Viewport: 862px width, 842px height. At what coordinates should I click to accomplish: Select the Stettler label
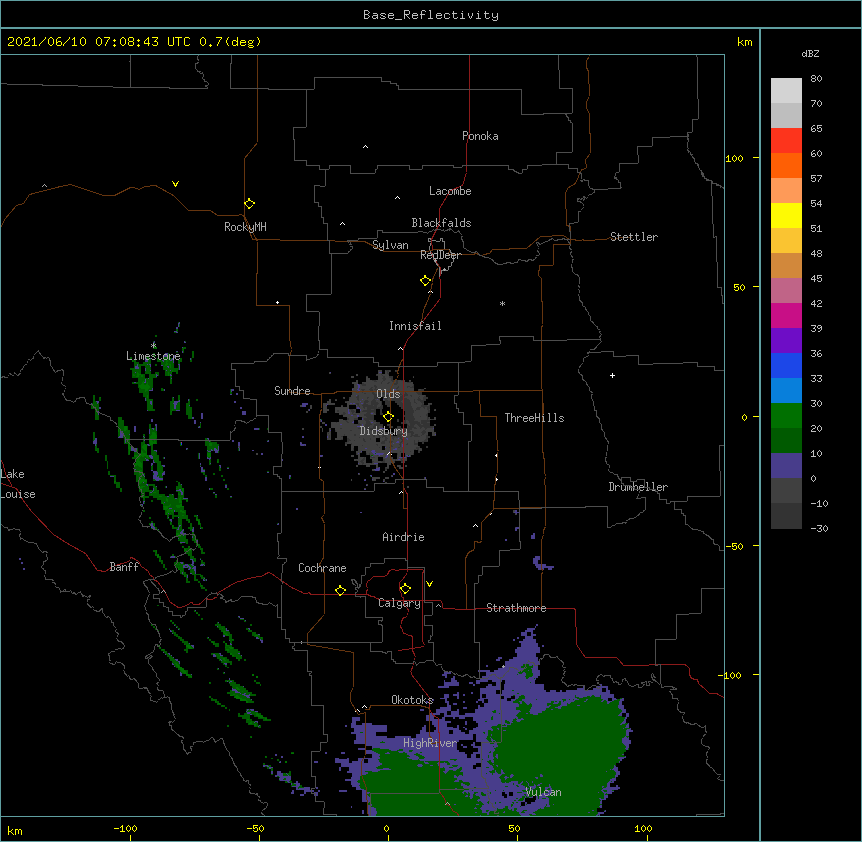(634, 237)
